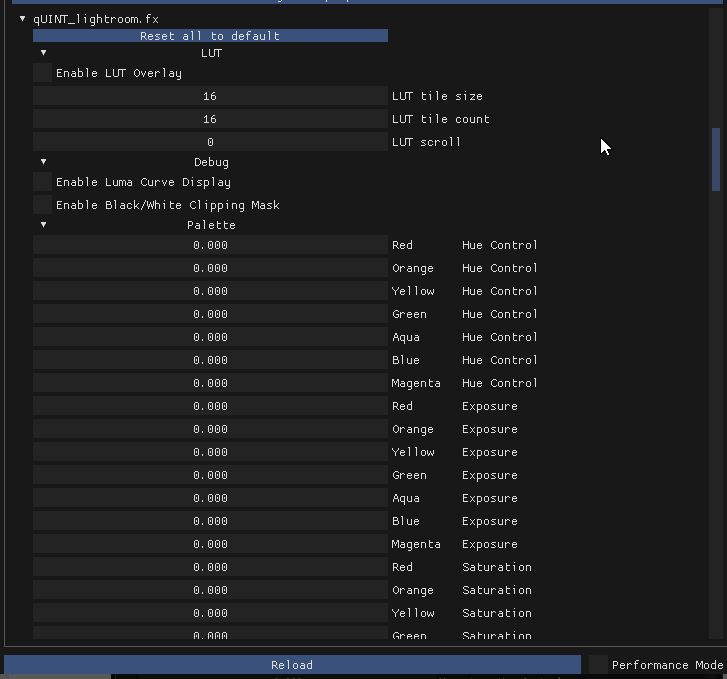The height and width of the screenshot is (679, 727).
Task: Click the LUT tile size value field
Action: [210, 96]
